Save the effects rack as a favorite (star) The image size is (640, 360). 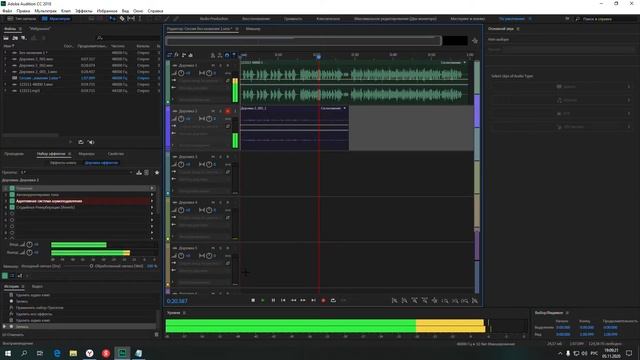pyautogui.click(x=157, y=173)
